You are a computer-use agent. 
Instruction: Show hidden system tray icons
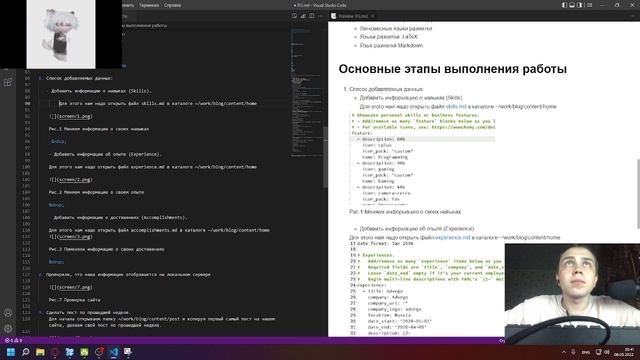564,352
